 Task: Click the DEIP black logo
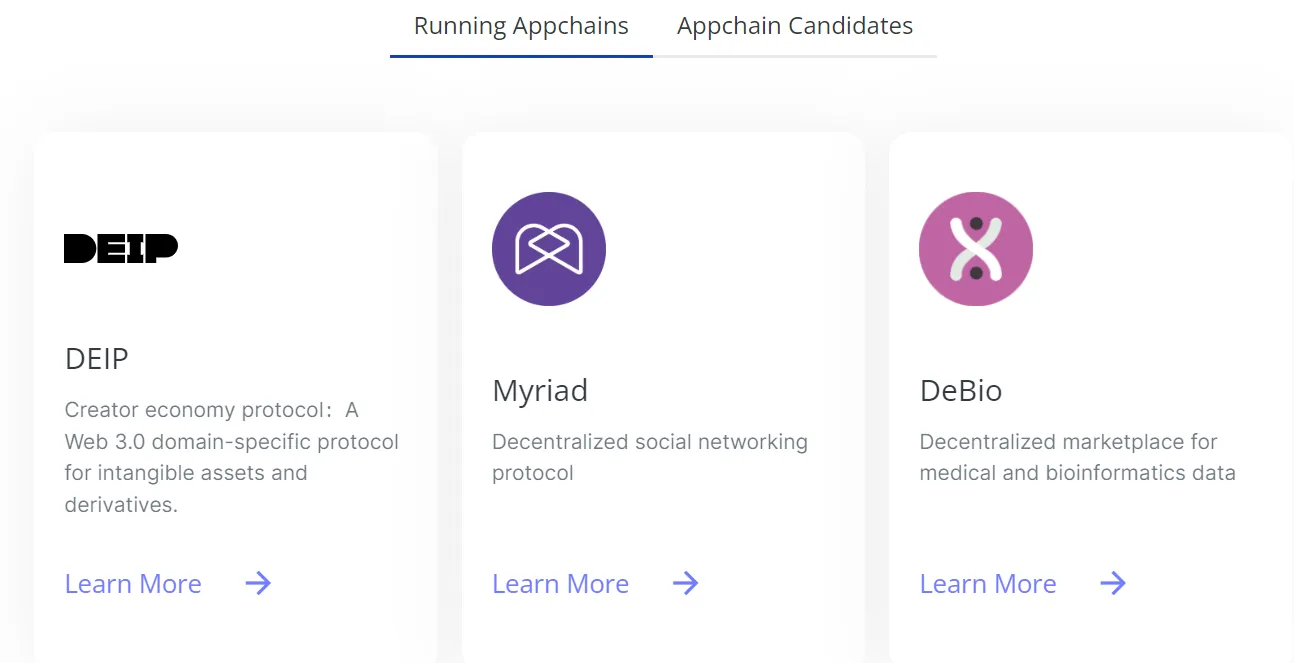pyautogui.click(x=121, y=248)
